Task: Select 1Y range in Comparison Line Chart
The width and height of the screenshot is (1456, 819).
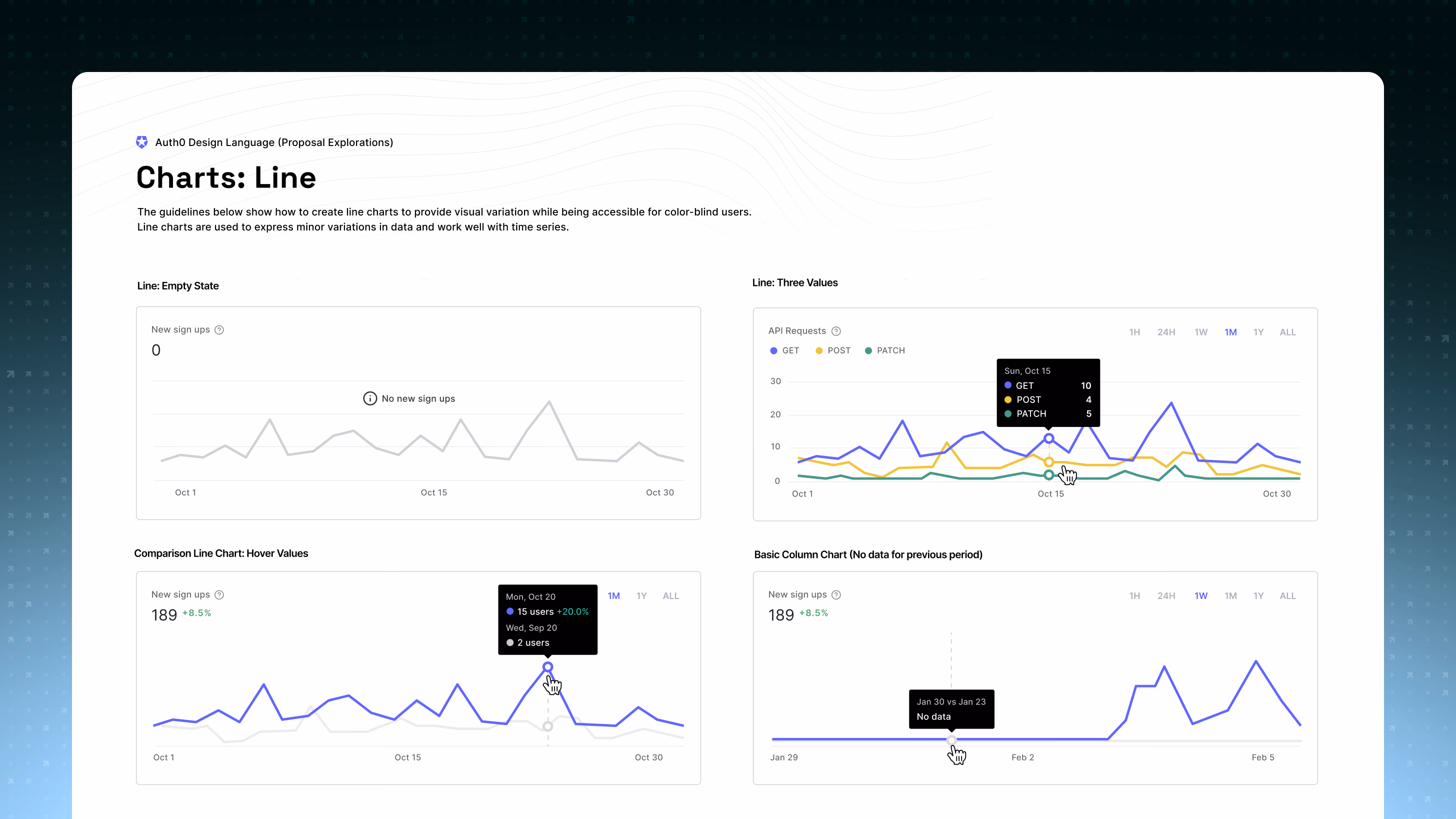Action: click(641, 595)
